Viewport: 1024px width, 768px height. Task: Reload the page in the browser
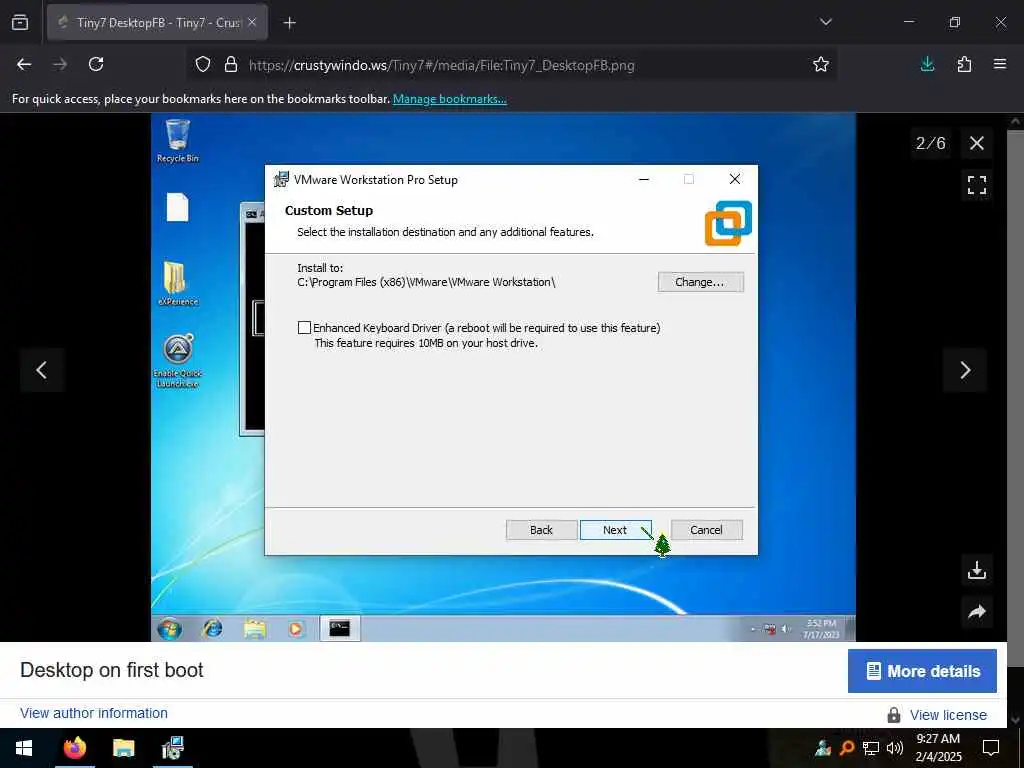[x=96, y=64]
